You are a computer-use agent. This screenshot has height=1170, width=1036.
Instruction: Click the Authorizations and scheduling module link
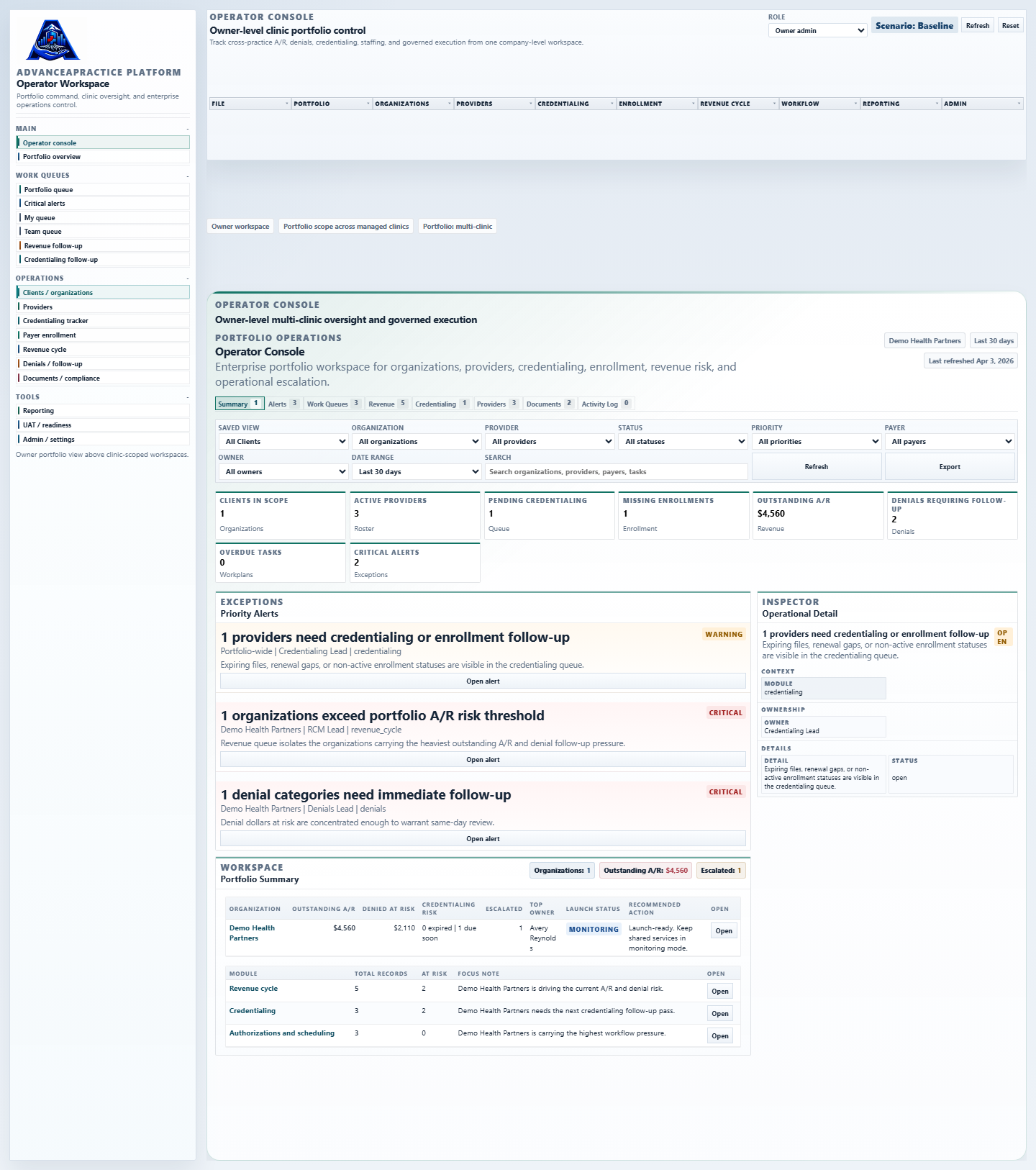point(282,1033)
